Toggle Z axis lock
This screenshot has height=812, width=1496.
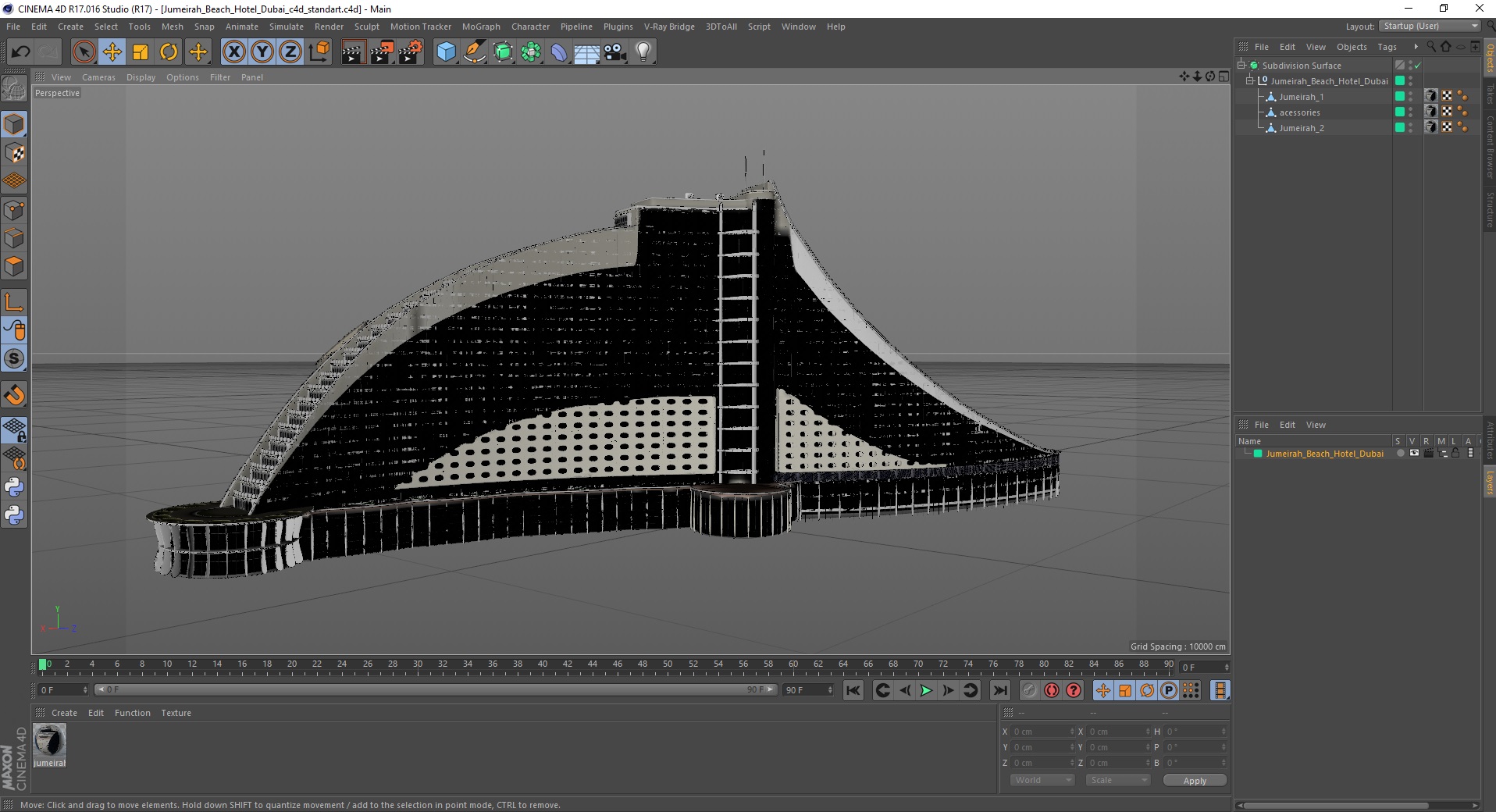pyautogui.click(x=290, y=52)
